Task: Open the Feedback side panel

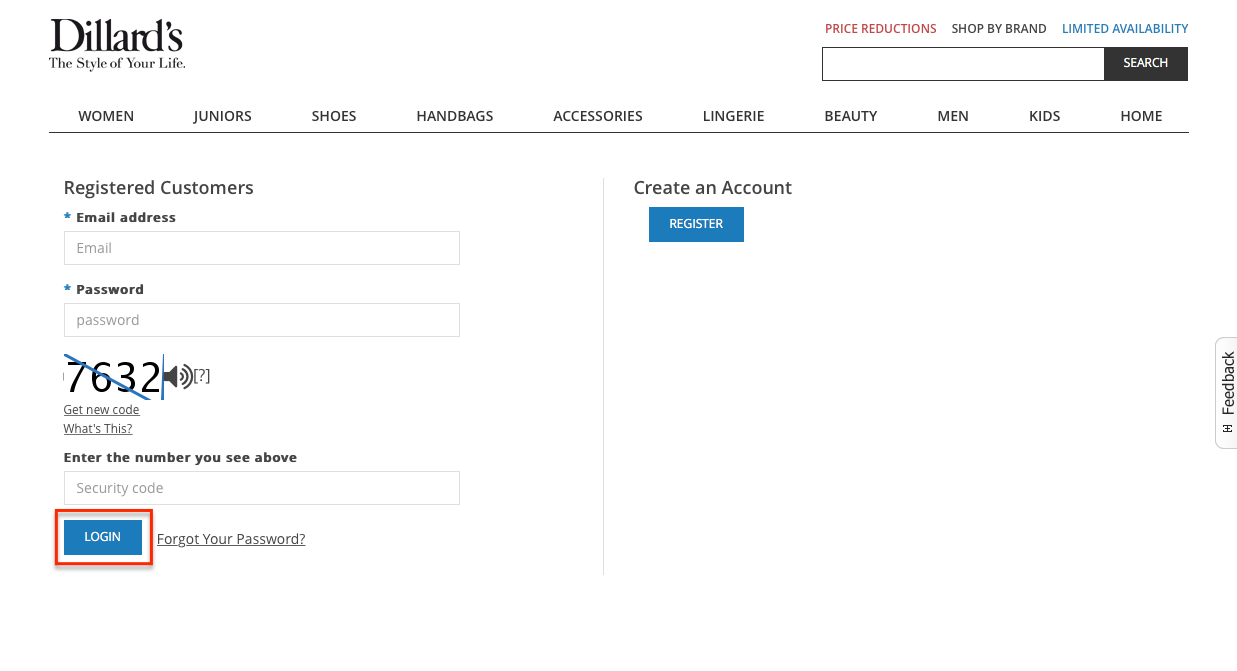Action: click(x=1225, y=392)
